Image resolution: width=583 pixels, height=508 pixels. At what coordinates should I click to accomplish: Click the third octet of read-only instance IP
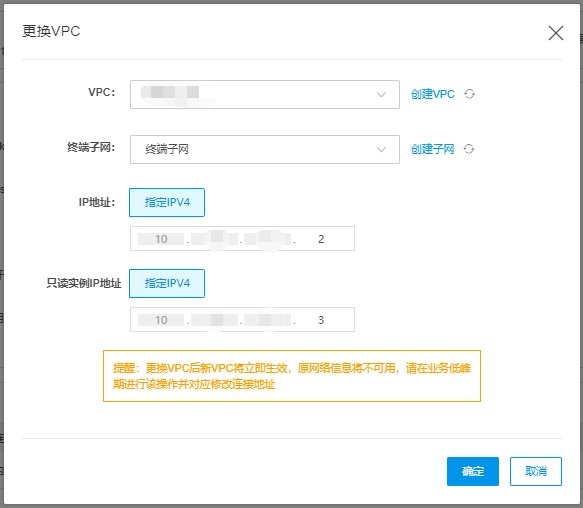(x=268, y=320)
